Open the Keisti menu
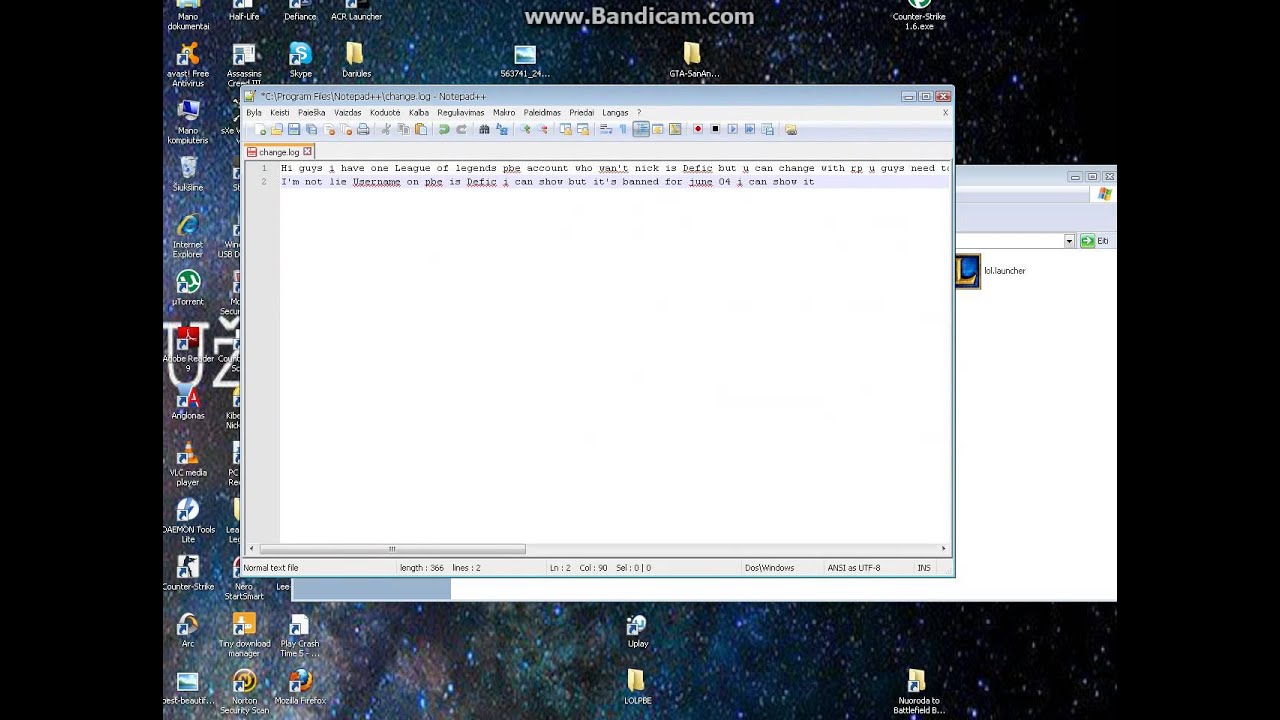The image size is (1280, 720). click(x=280, y=113)
